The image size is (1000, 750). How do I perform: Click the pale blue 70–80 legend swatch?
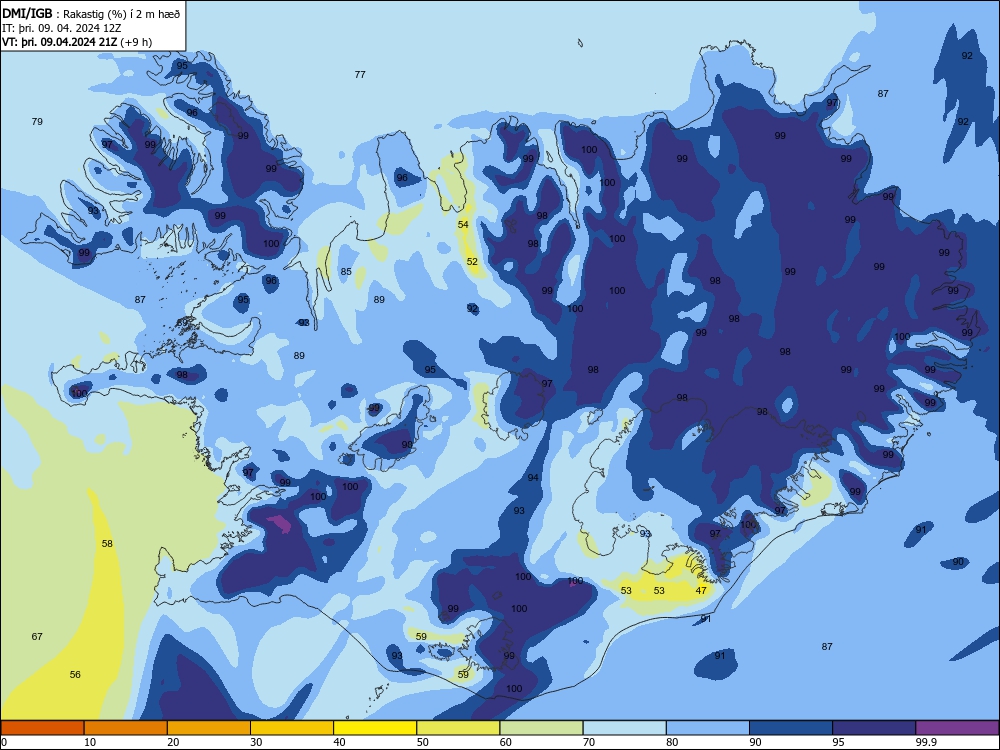point(624,728)
